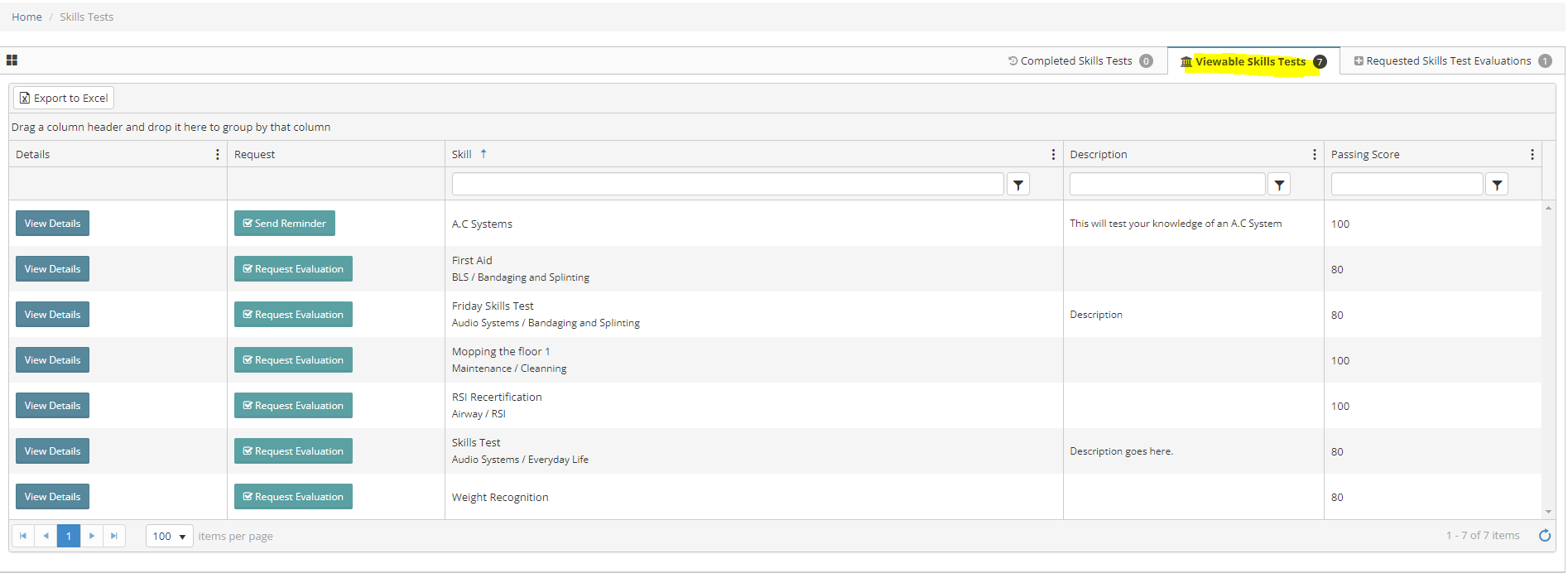Open the Skill column options menu

click(1053, 155)
